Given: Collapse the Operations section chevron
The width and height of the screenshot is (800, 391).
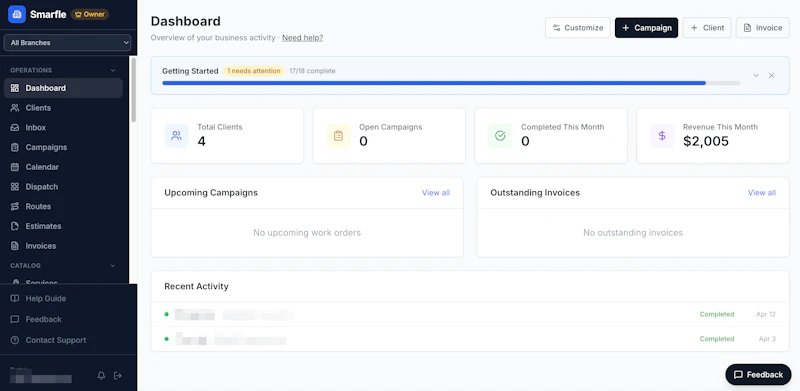Looking at the screenshot, I should [113, 70].
